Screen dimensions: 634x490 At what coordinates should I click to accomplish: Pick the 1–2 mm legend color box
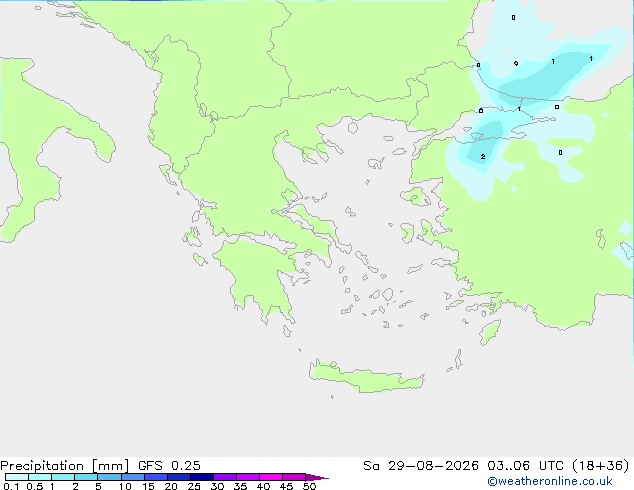tap(63, 477)
